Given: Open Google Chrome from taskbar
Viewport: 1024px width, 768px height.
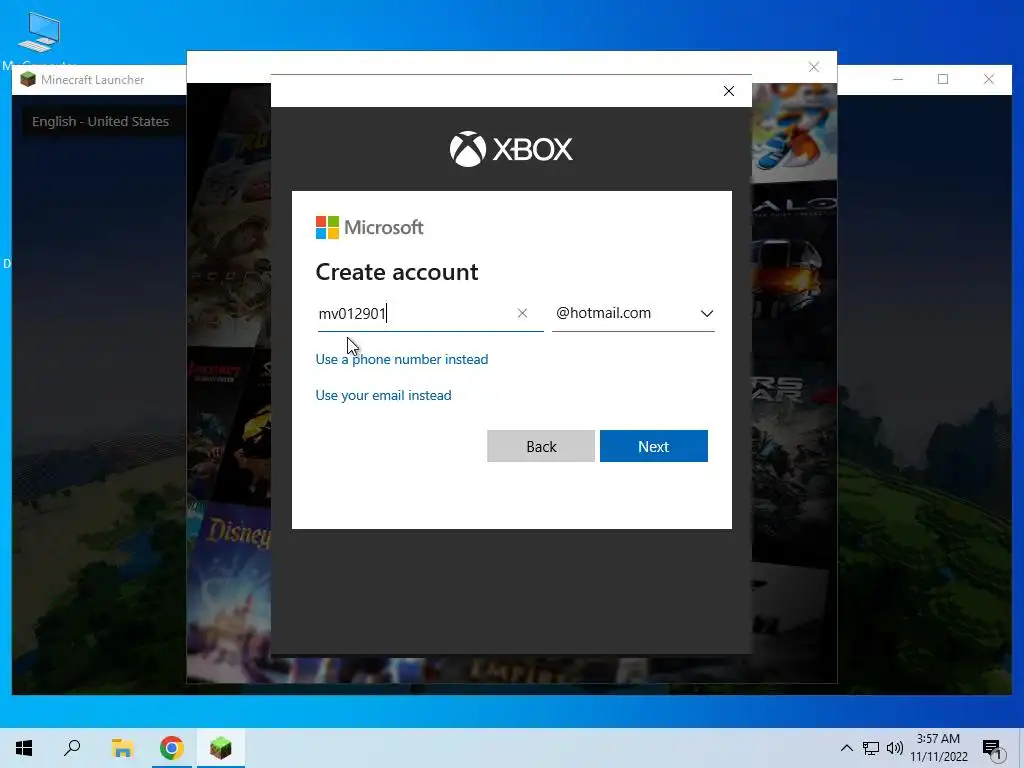Looking at the screenshot, I should (172, 748).
